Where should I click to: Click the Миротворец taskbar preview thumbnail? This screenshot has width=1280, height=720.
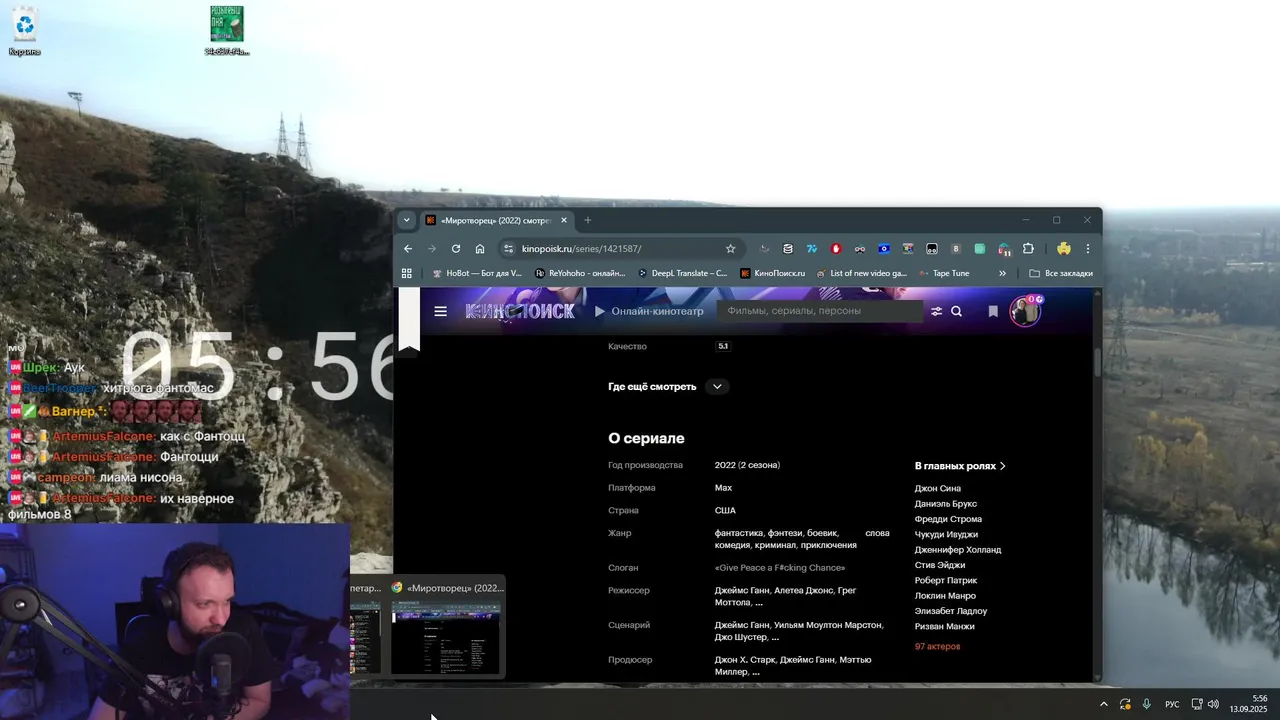click(445, 636)
